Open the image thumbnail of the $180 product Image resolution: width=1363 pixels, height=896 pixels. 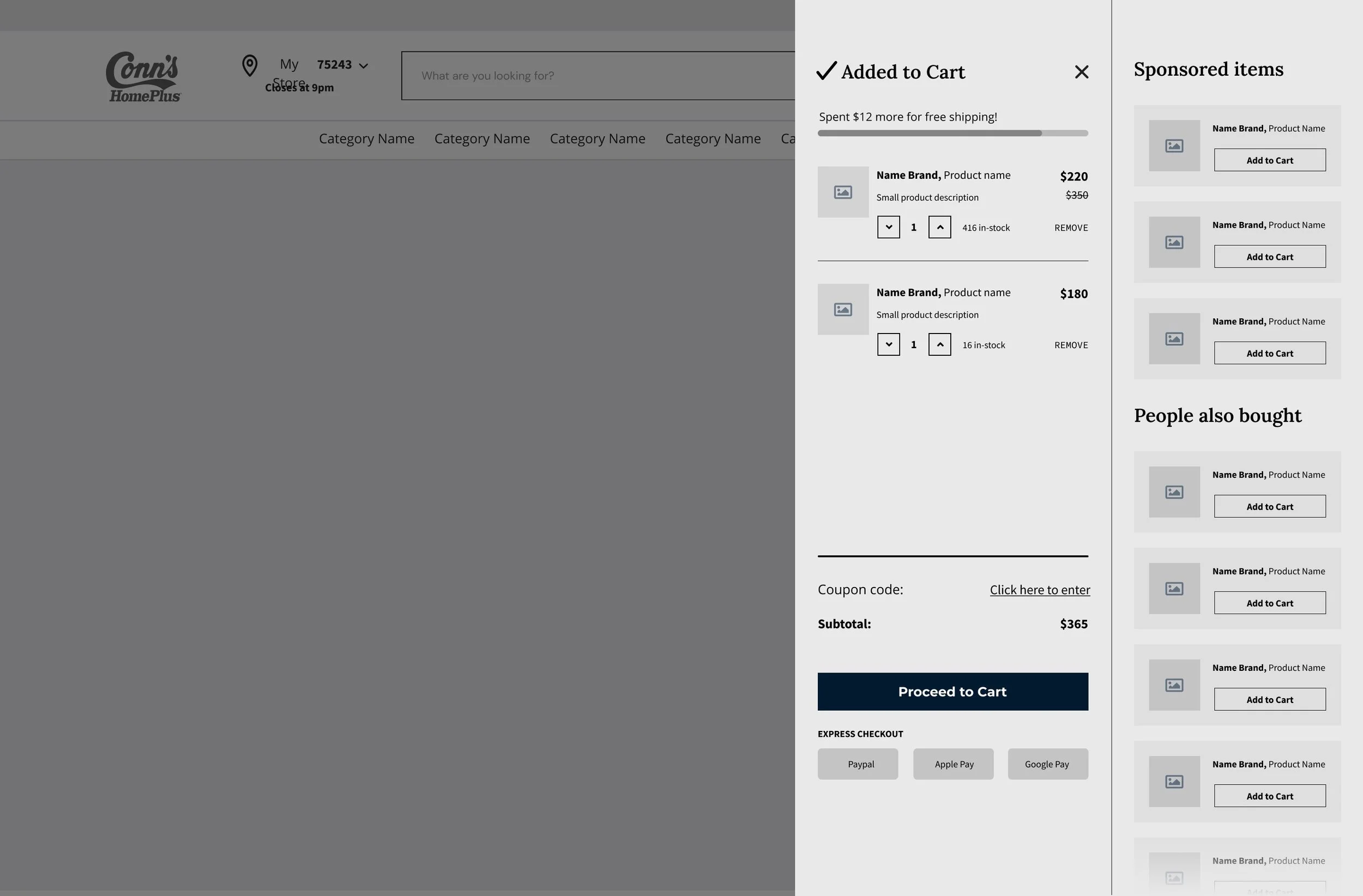842,310
